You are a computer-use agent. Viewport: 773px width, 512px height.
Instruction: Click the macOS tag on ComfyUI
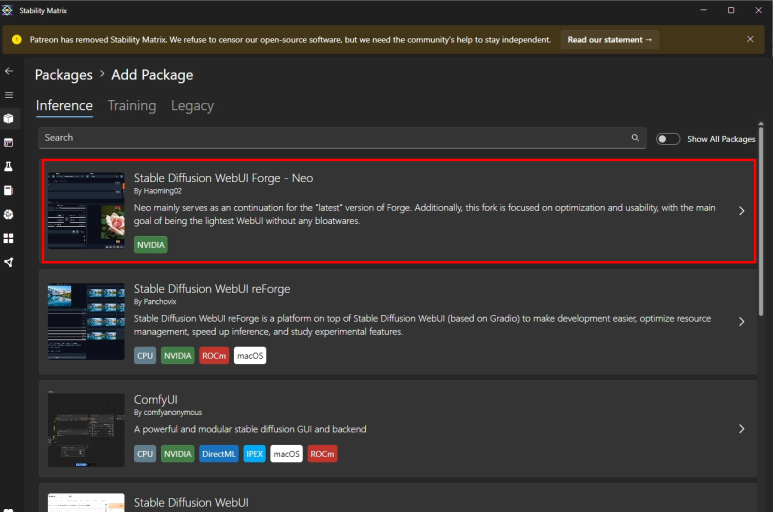click(286, 454)
